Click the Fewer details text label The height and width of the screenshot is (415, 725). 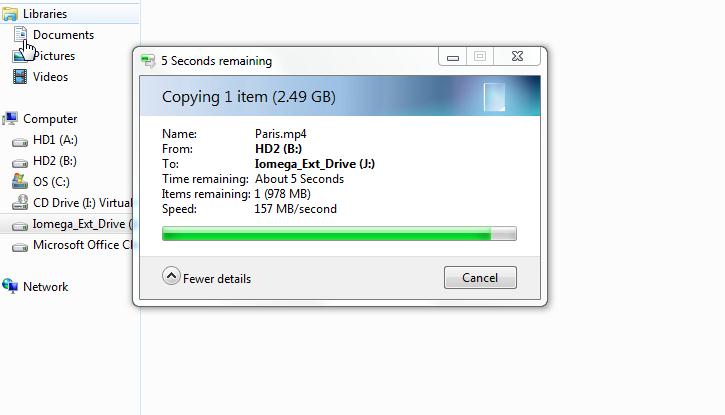tap(217, 279)
